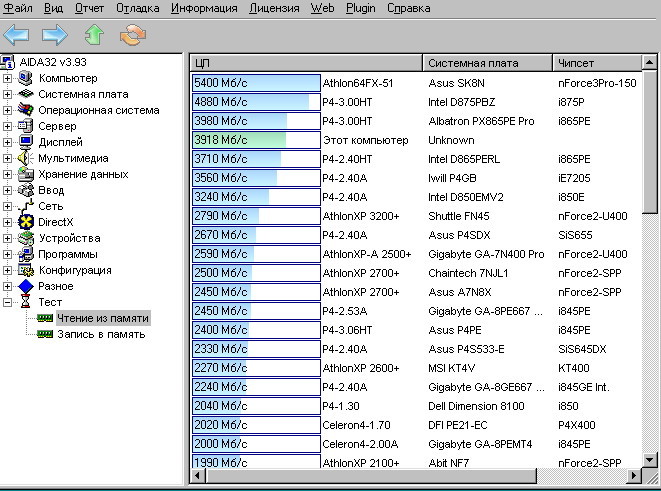The height and width of the screenshot is (491, 661).
Task: Expand the Системная плата tree node
Action: (9, 94)
